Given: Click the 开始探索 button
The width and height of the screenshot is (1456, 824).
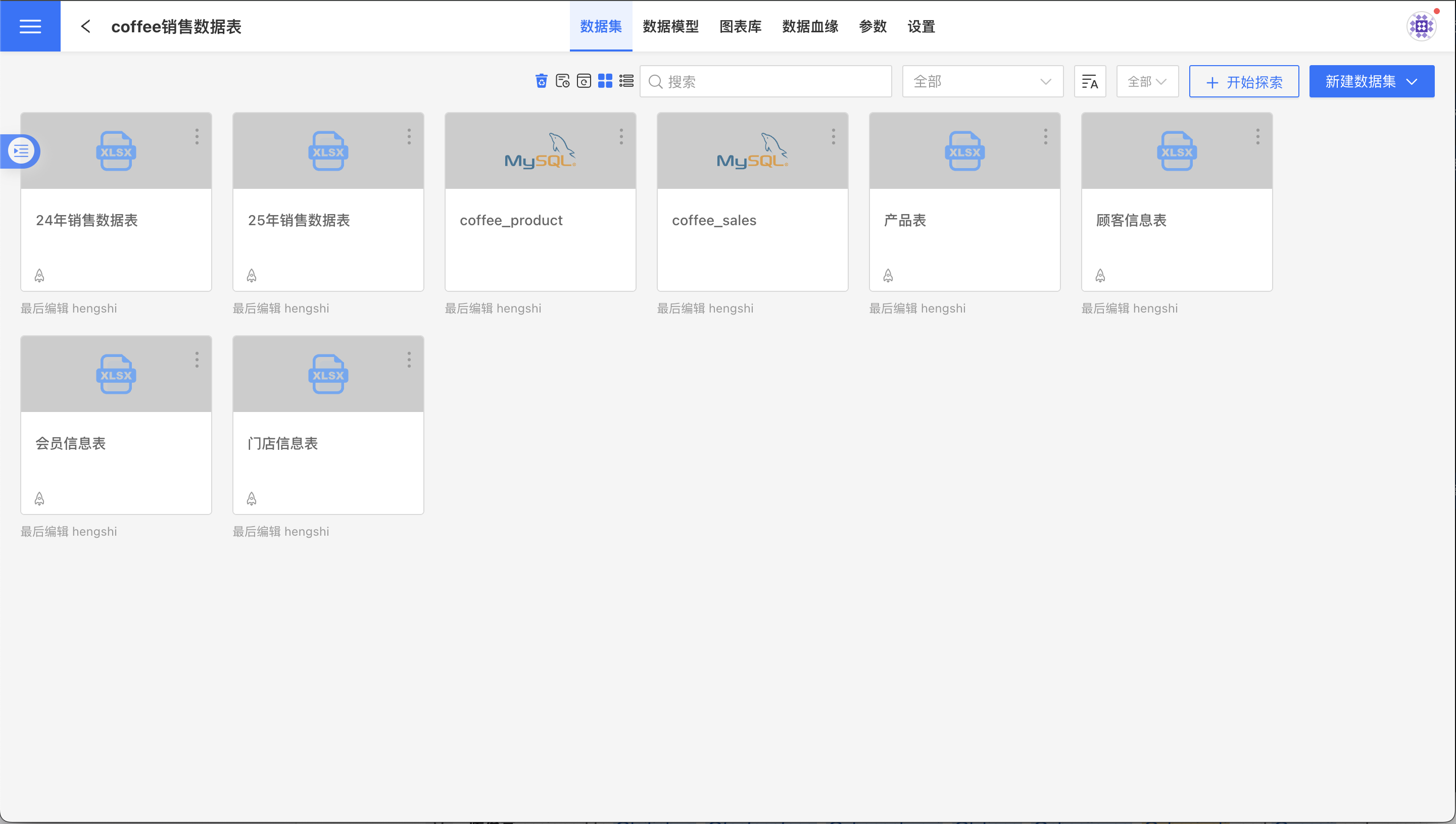Looking at the screenshot, I should 1243,81.
